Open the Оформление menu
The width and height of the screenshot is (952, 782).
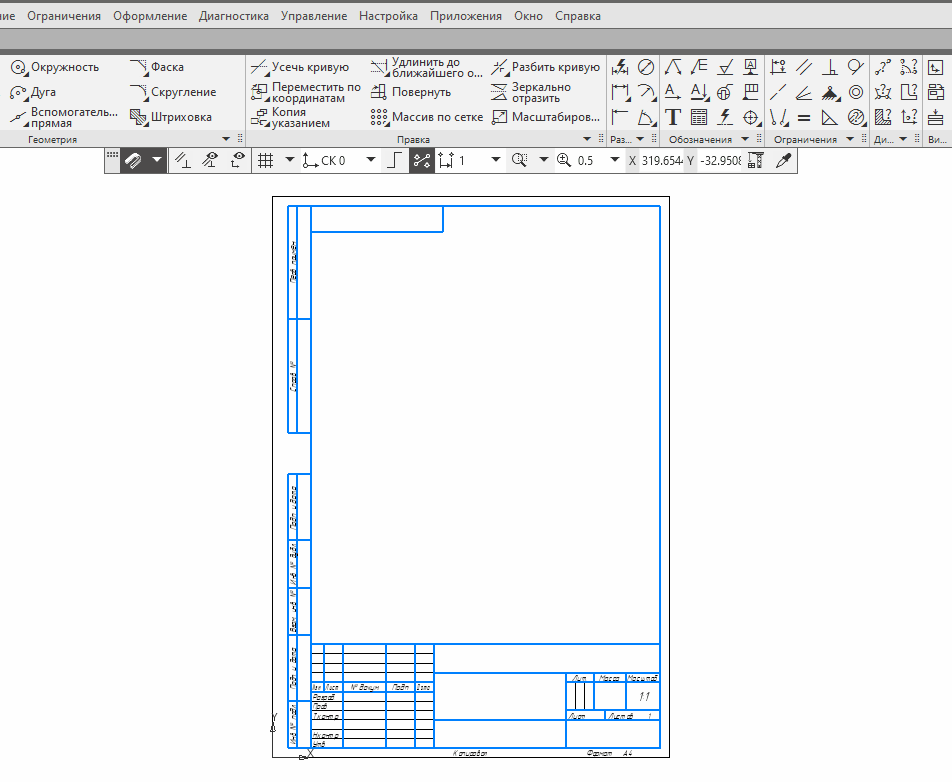pos(150,16)
